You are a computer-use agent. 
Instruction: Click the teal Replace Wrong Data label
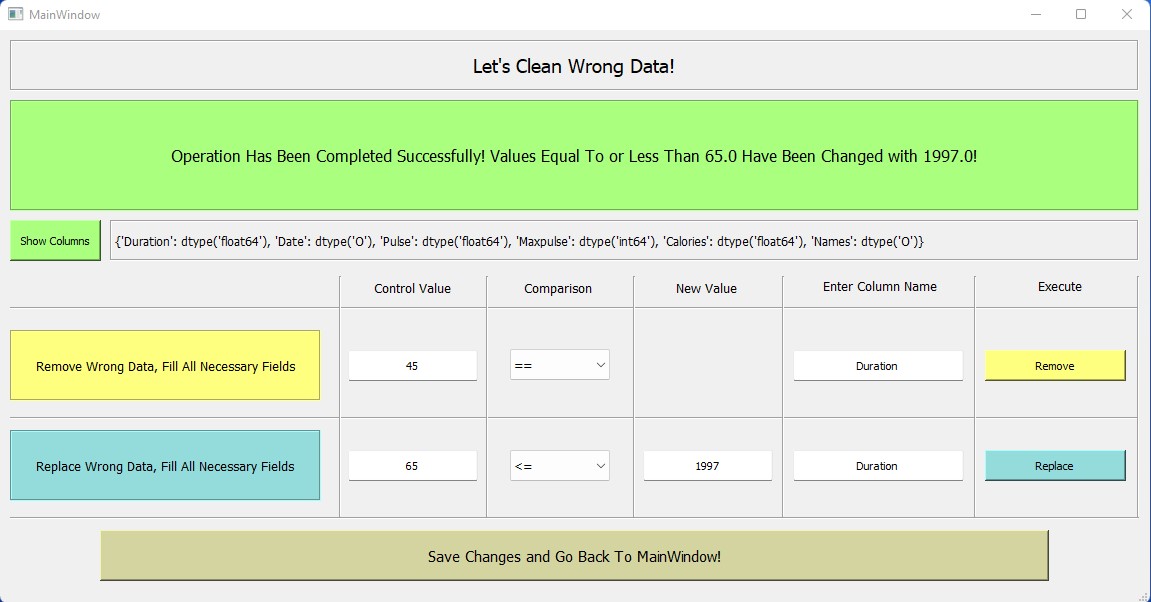point(165,465)
